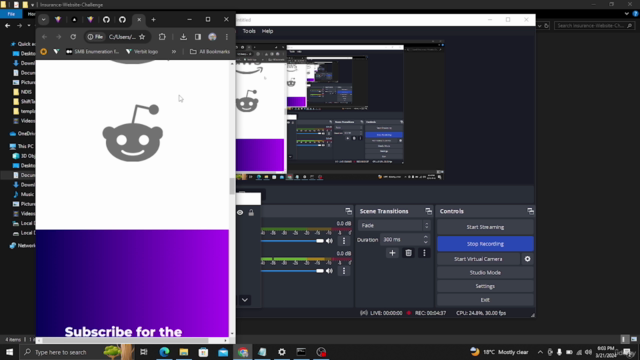Open virtual camera settings gear
Screen dimensions: 640x360
(x=527, y=259)
